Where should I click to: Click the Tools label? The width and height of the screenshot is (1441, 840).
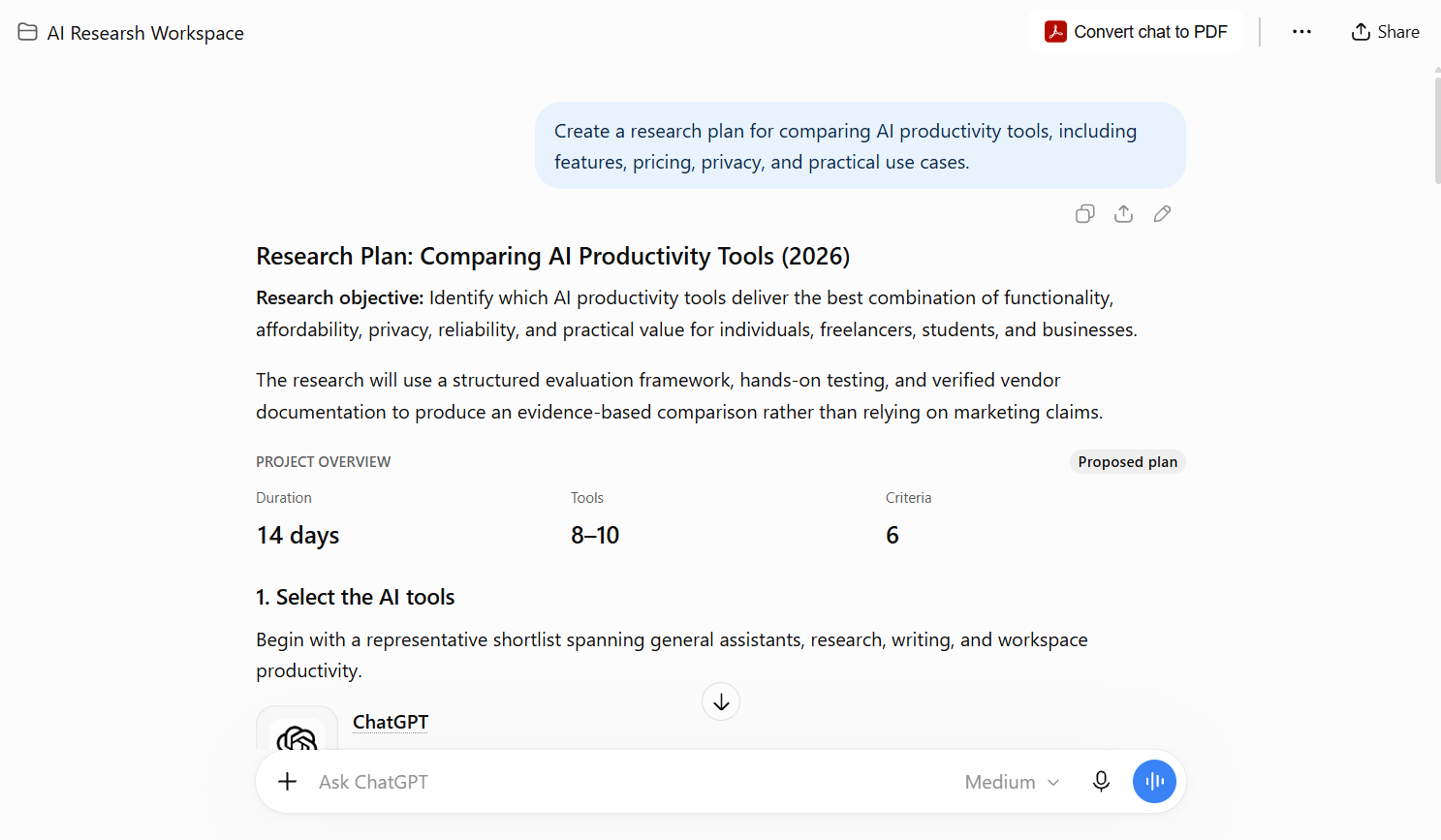click(587, 498)
